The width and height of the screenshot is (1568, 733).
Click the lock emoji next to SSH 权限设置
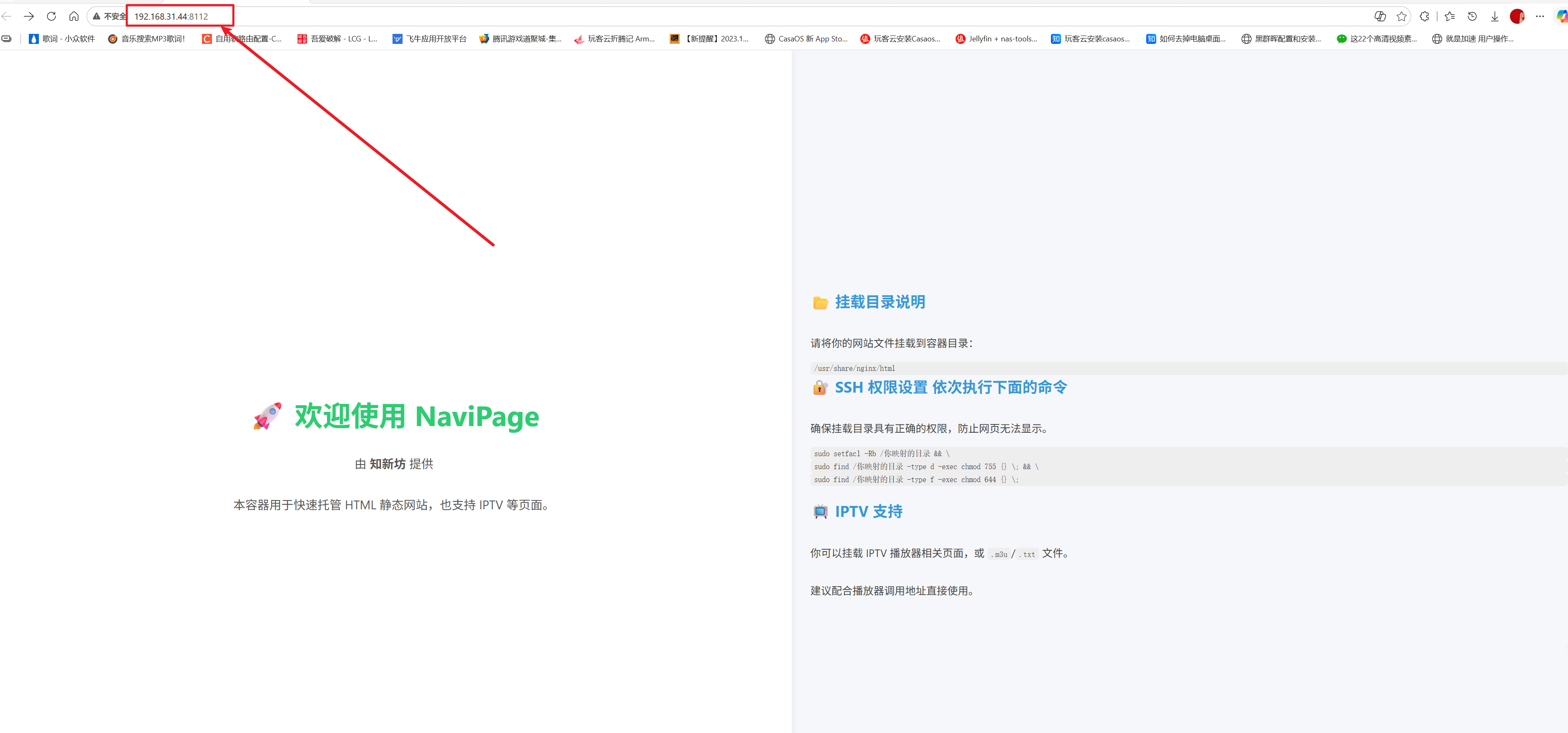click(x=821, y=388)
